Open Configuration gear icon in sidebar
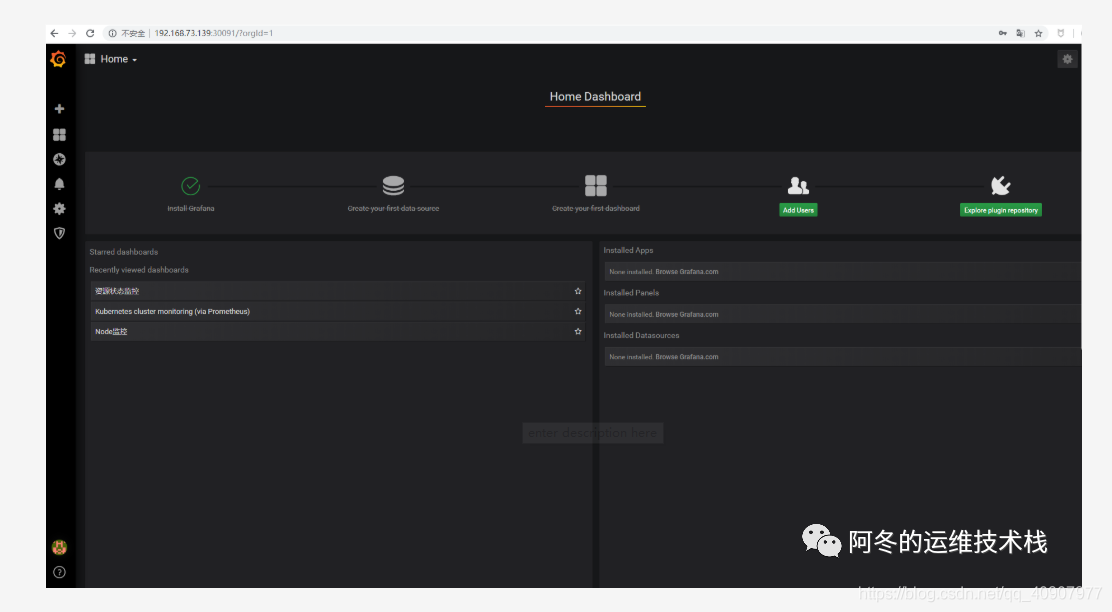The image size is (1112, 612). click(x=60, y=208)
